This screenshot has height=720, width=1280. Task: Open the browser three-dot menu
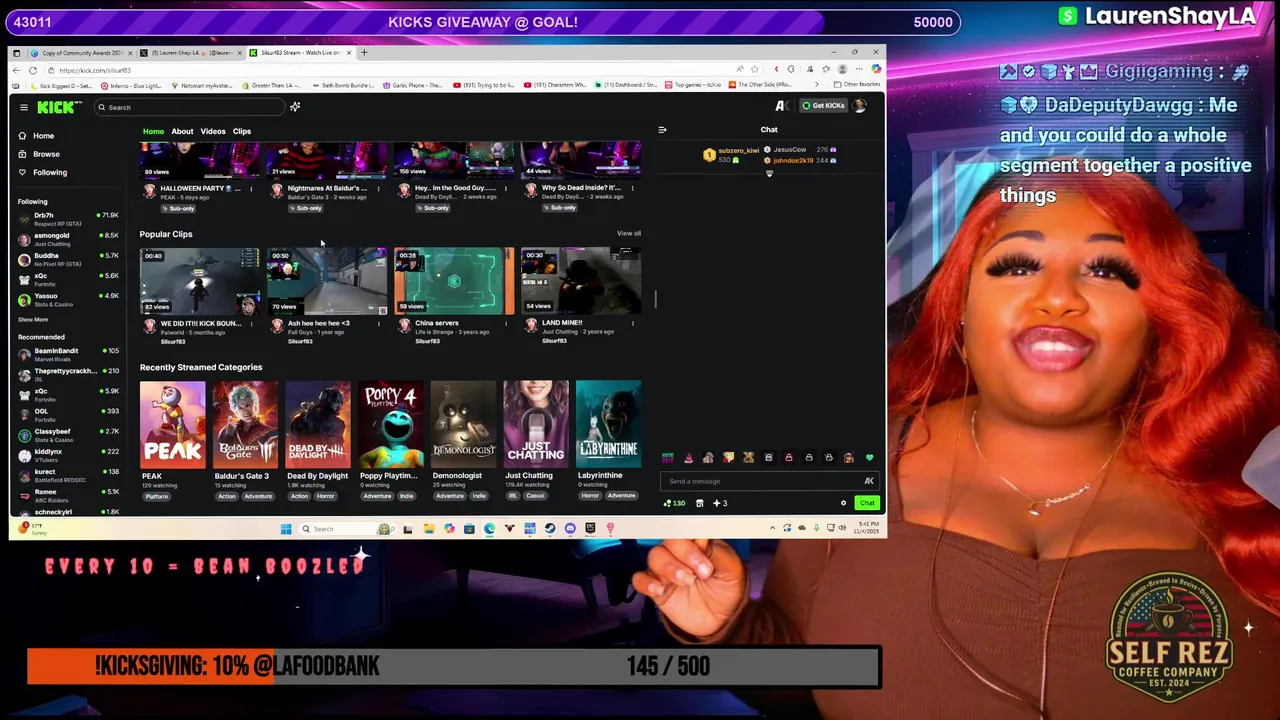coord(860,69)
